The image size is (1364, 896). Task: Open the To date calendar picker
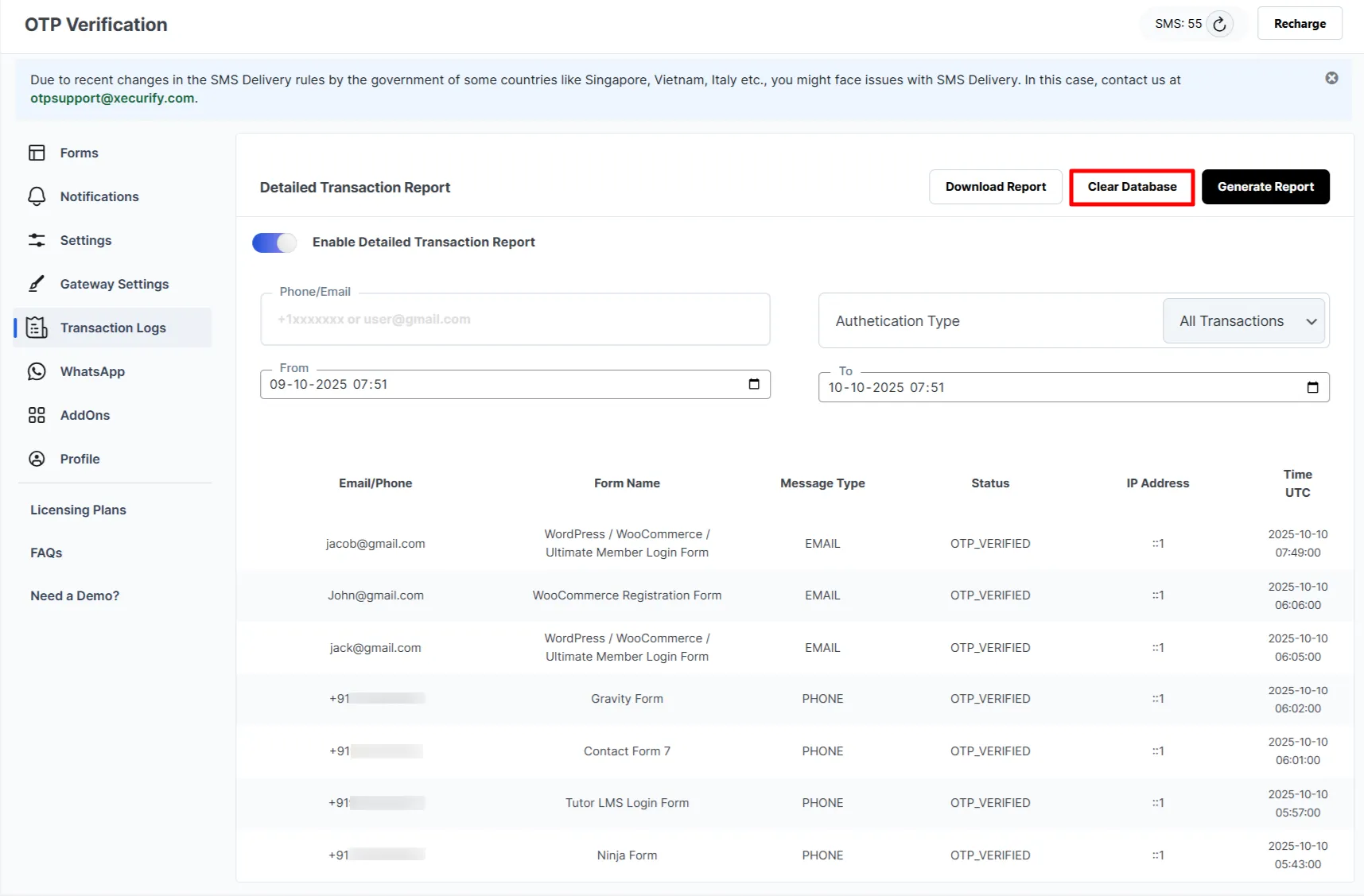[1312, 387]
